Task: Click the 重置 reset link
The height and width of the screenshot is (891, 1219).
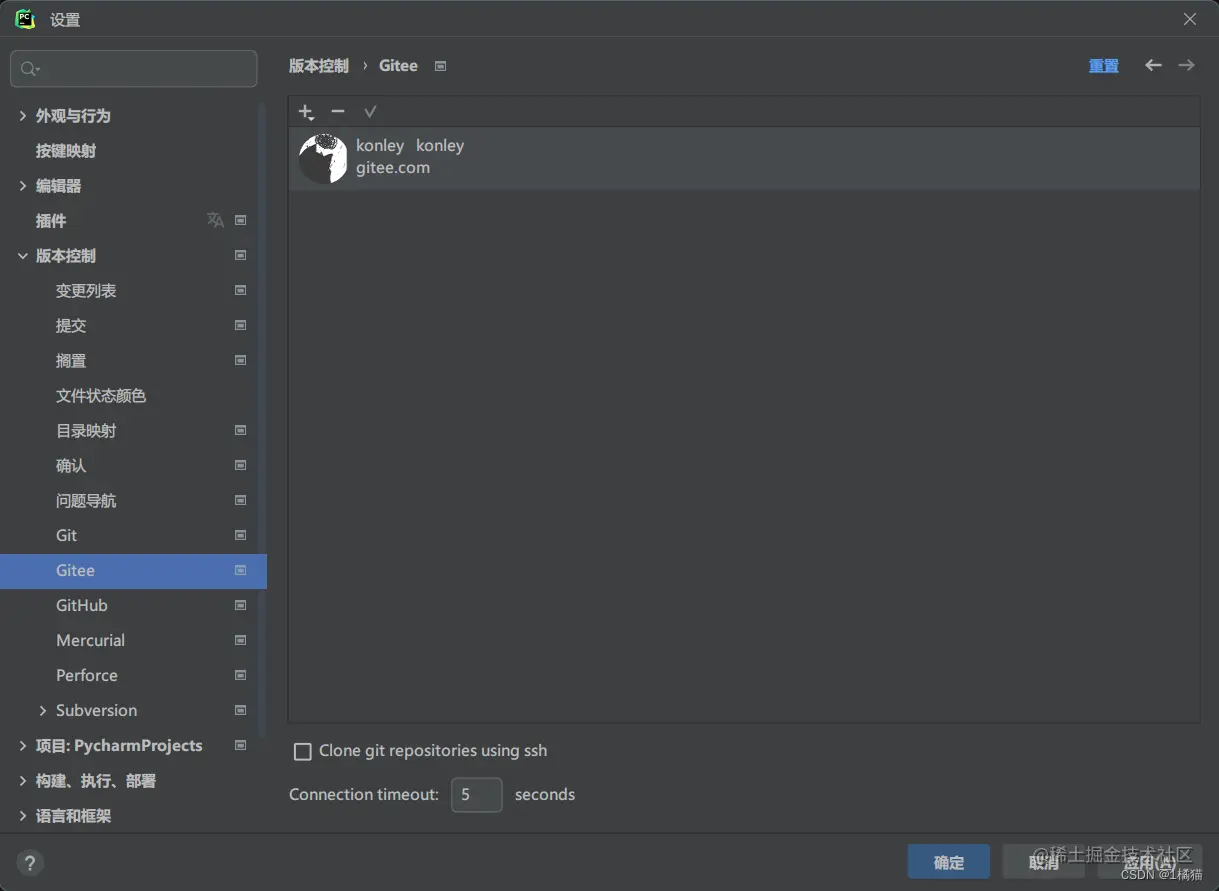Action: 1104,66
